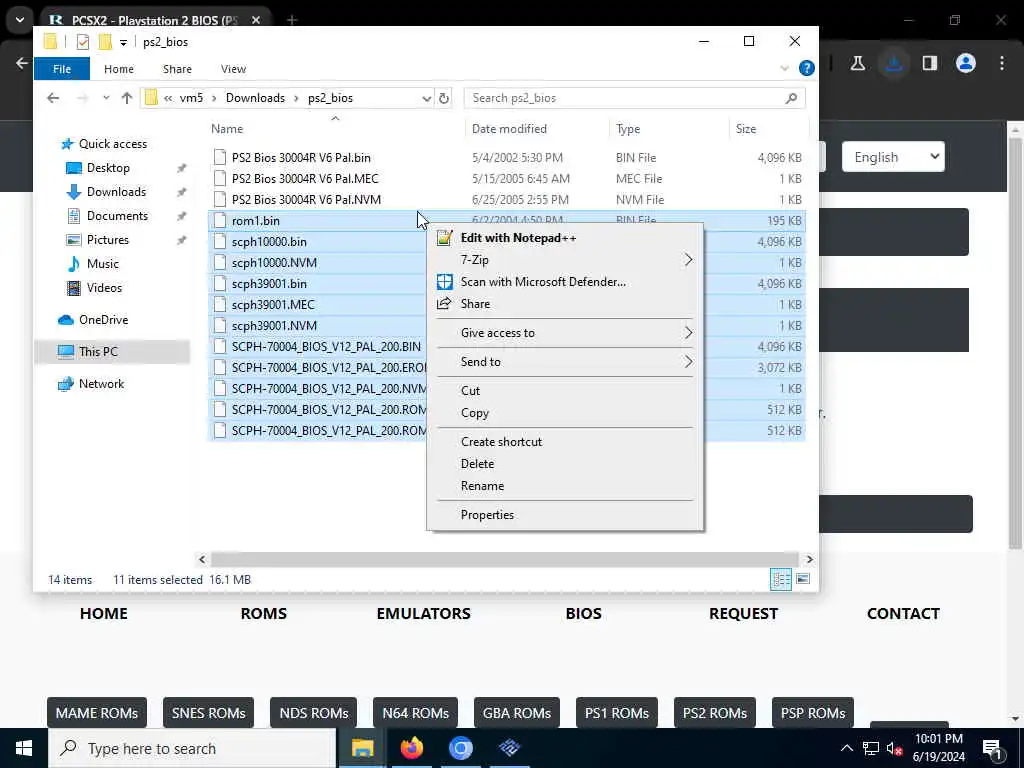The height and width of the screenshot is (768, 1024).
Task: Click the GBA ROMs button on webpage
Action: [517, 713]
